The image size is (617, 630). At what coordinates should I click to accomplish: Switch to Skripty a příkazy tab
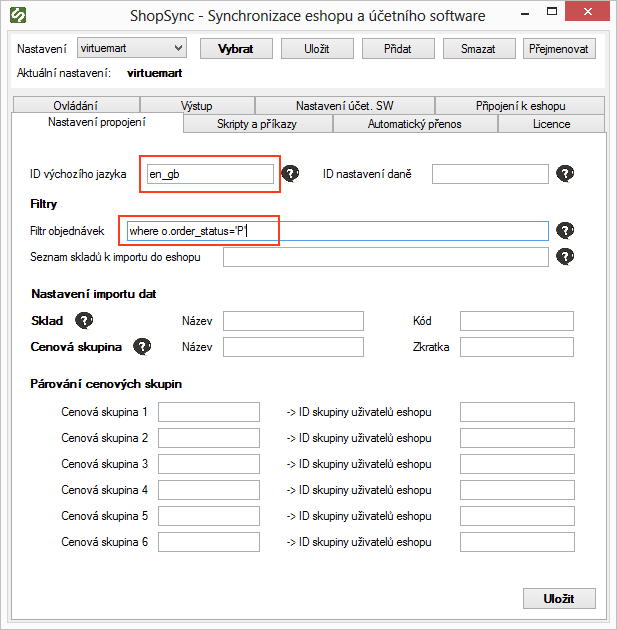tap(257, 124)
